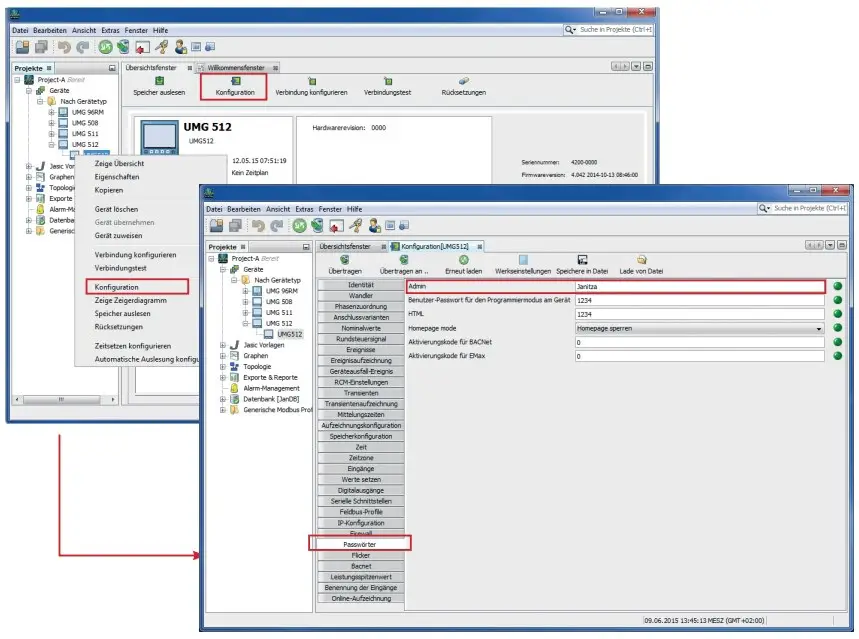Select UMG512 device in the front window tree
This screenshot has width=859, height=639.
pyautogui.click(x=289, y=334)
